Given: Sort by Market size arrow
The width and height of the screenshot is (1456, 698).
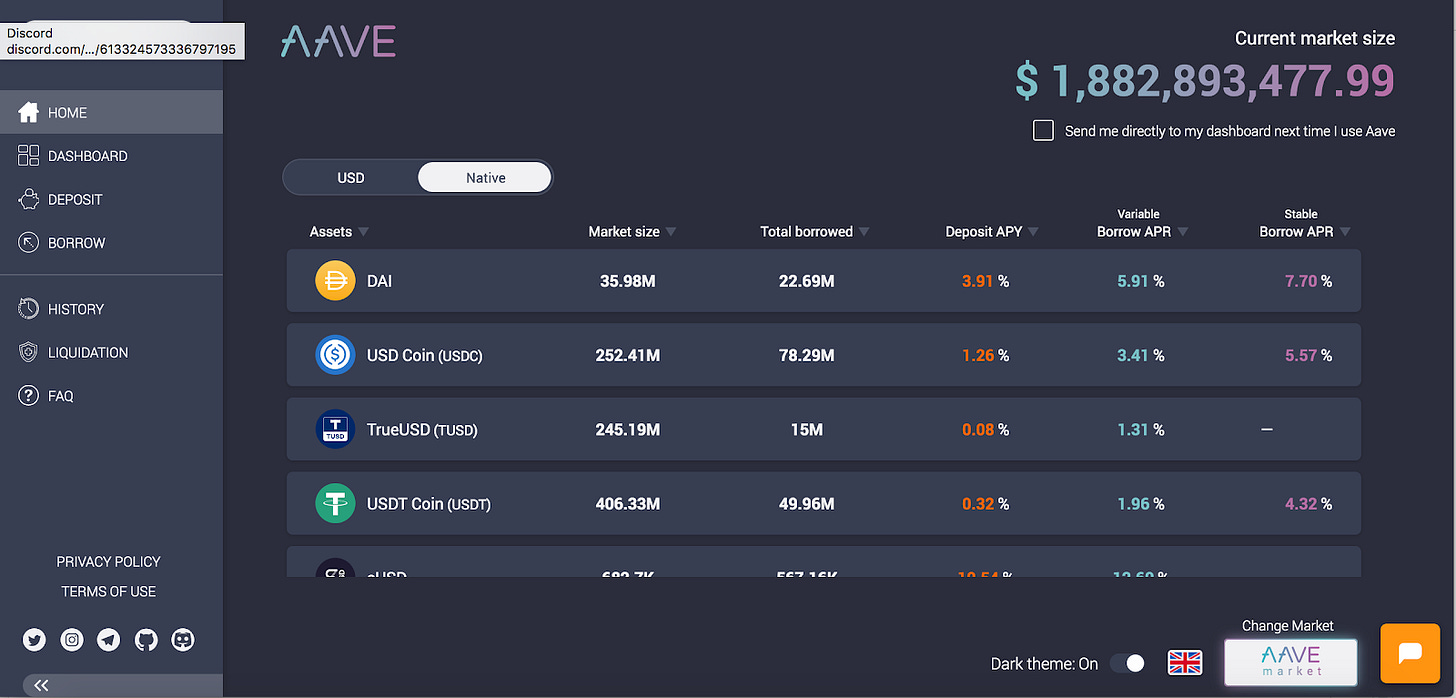Looking at the screenshot, I should (x=671, y=232).
